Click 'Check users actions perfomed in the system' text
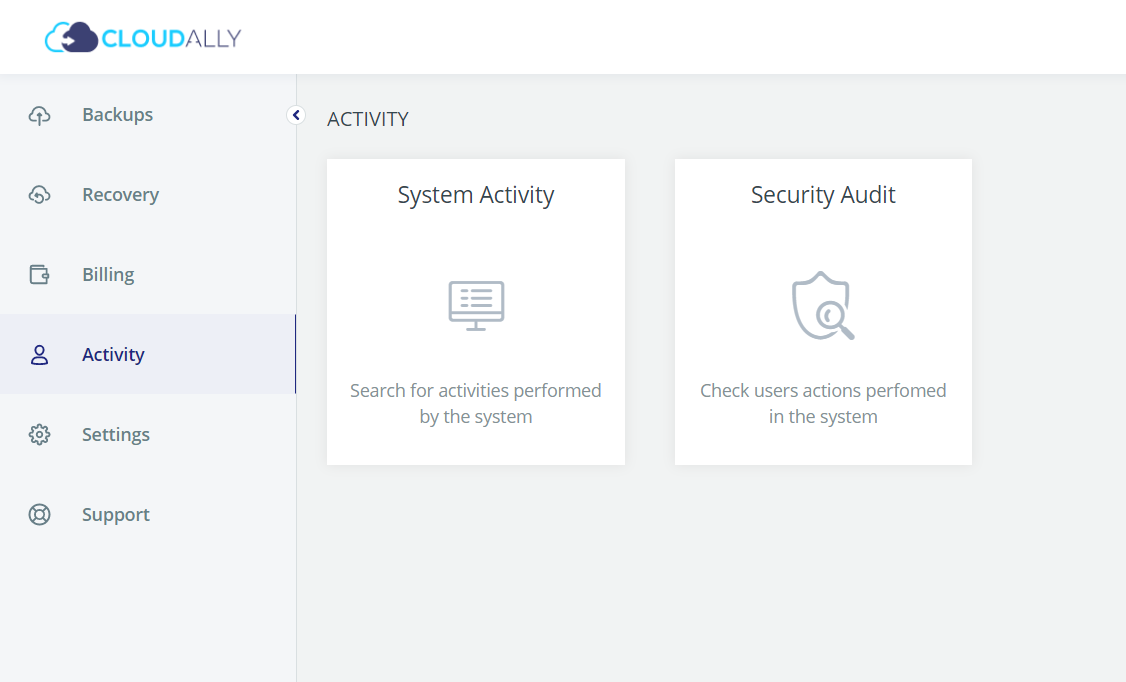Screen dimensions: 1126x682 (823, 403)
